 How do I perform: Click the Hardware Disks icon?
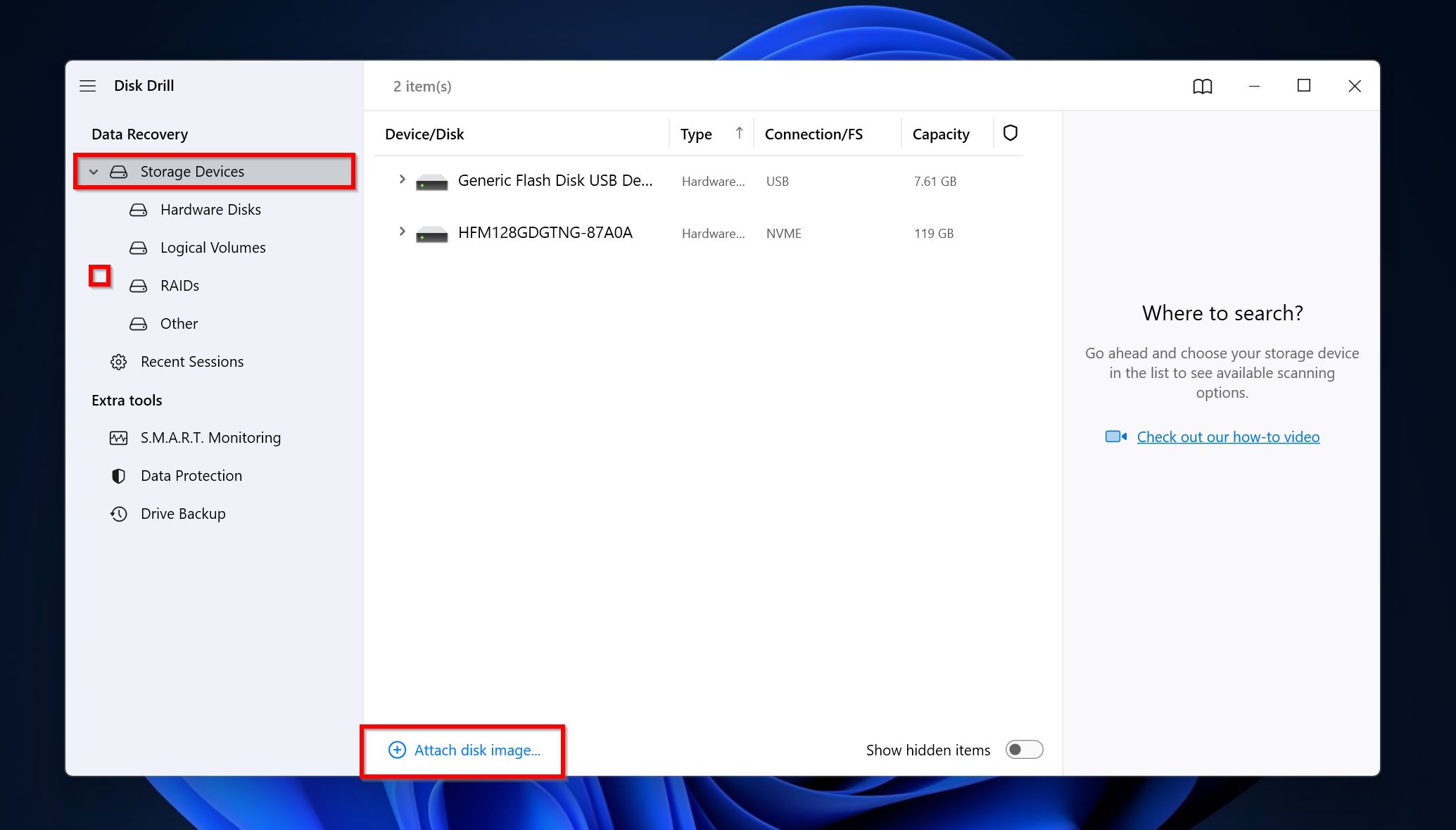tap(141, 209)
